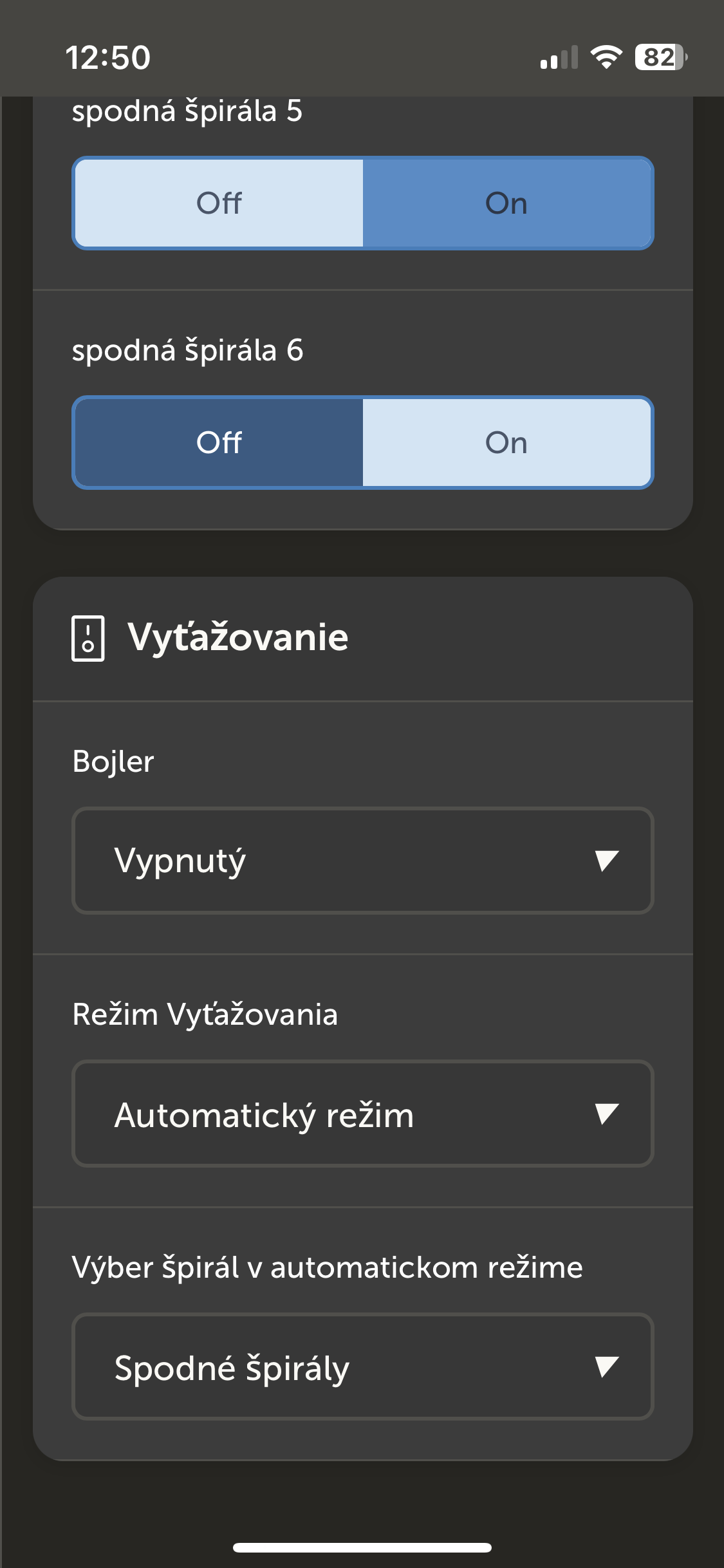Tap the Vyťažovanie section header
724x1568 pixels.
point(238,637)
